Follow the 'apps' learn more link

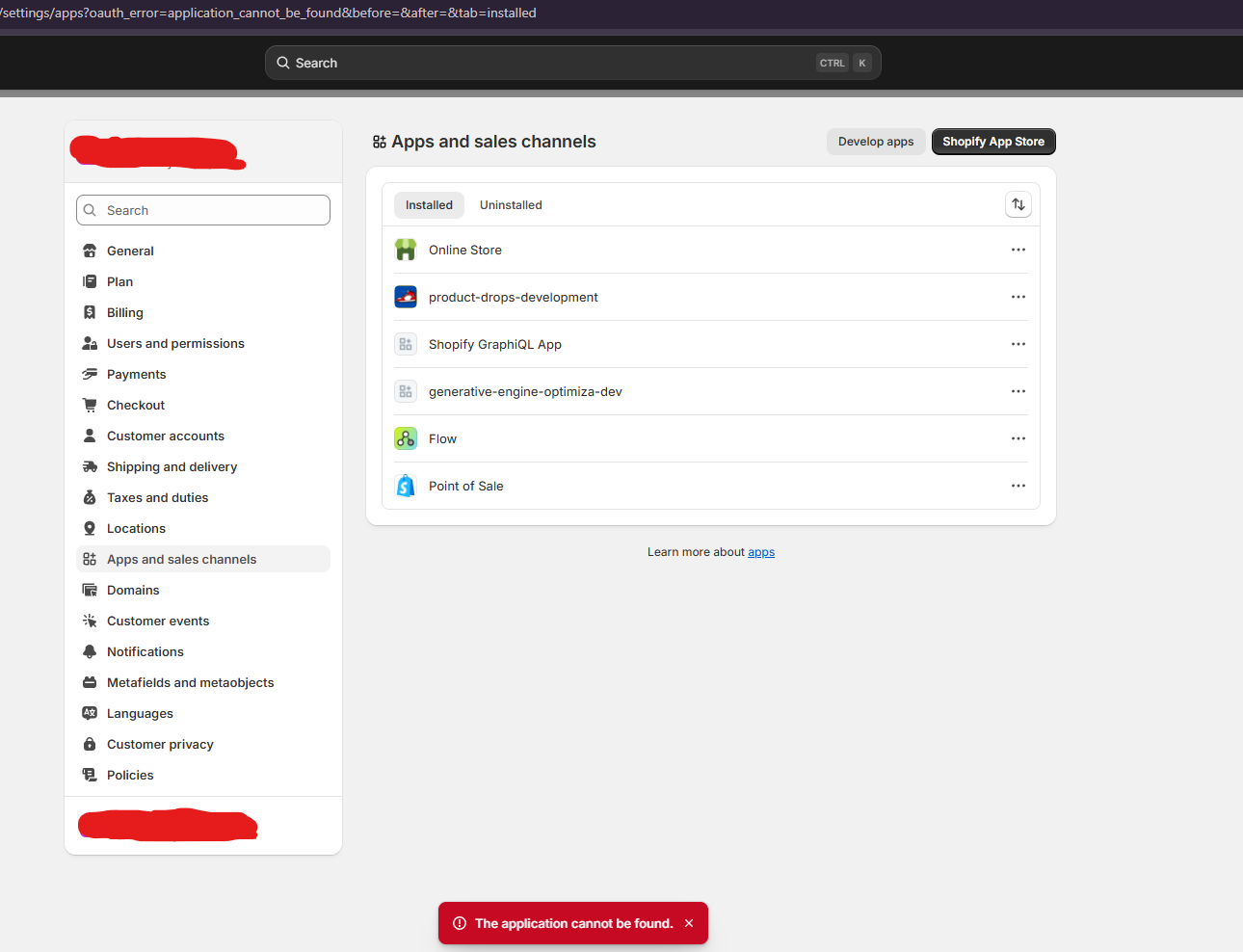(761, 552)
